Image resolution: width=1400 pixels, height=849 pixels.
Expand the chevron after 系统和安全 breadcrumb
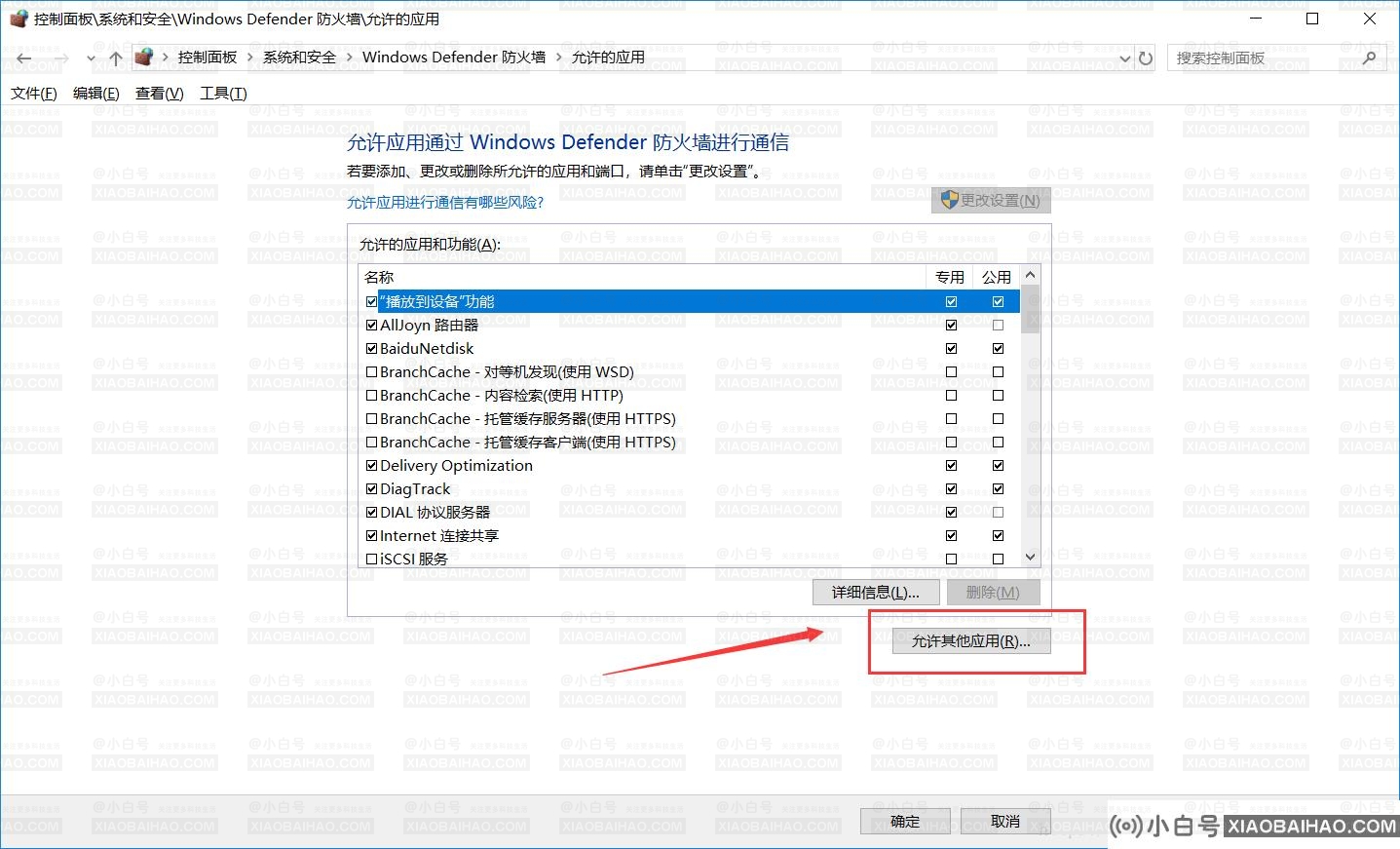[349, 58]
